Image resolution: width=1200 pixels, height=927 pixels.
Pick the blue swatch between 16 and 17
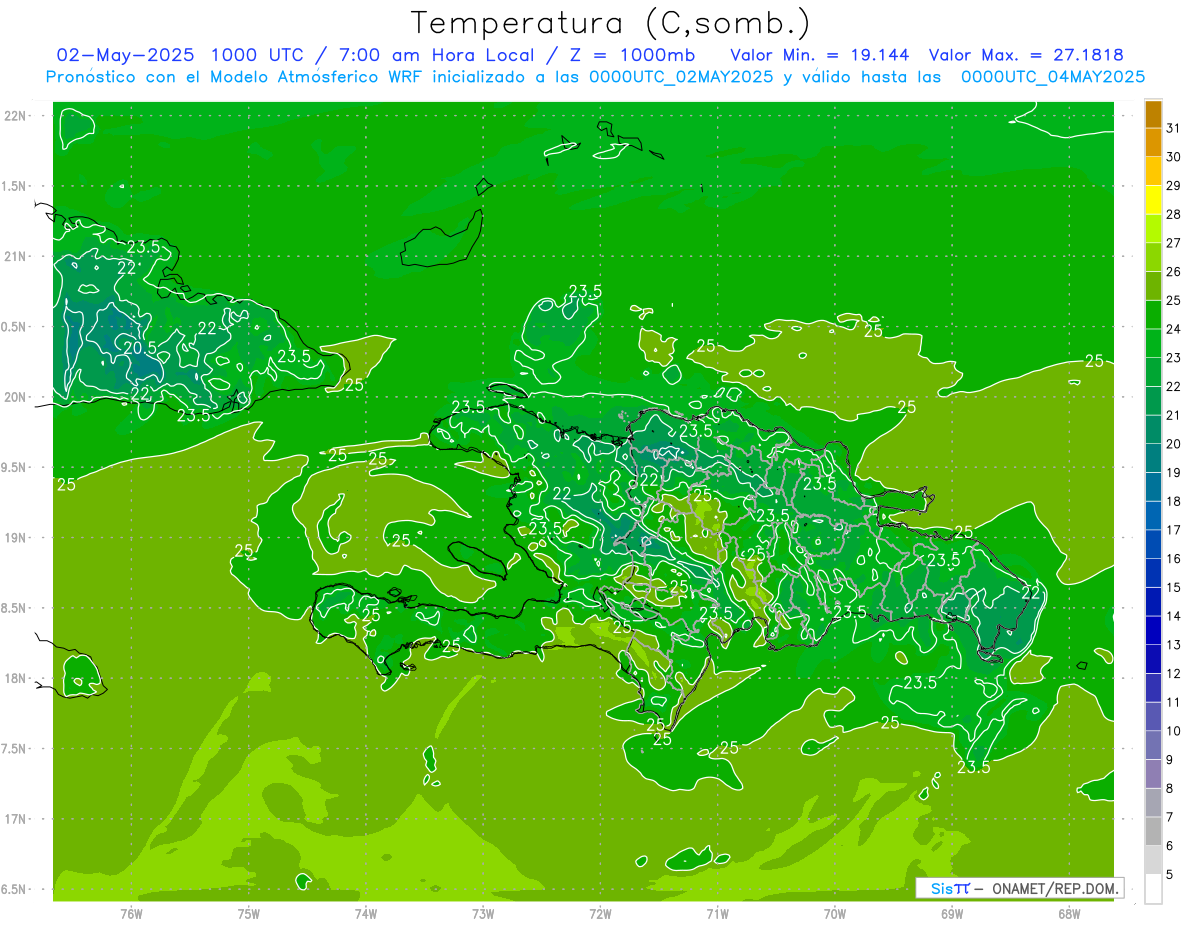point(1153,544)
